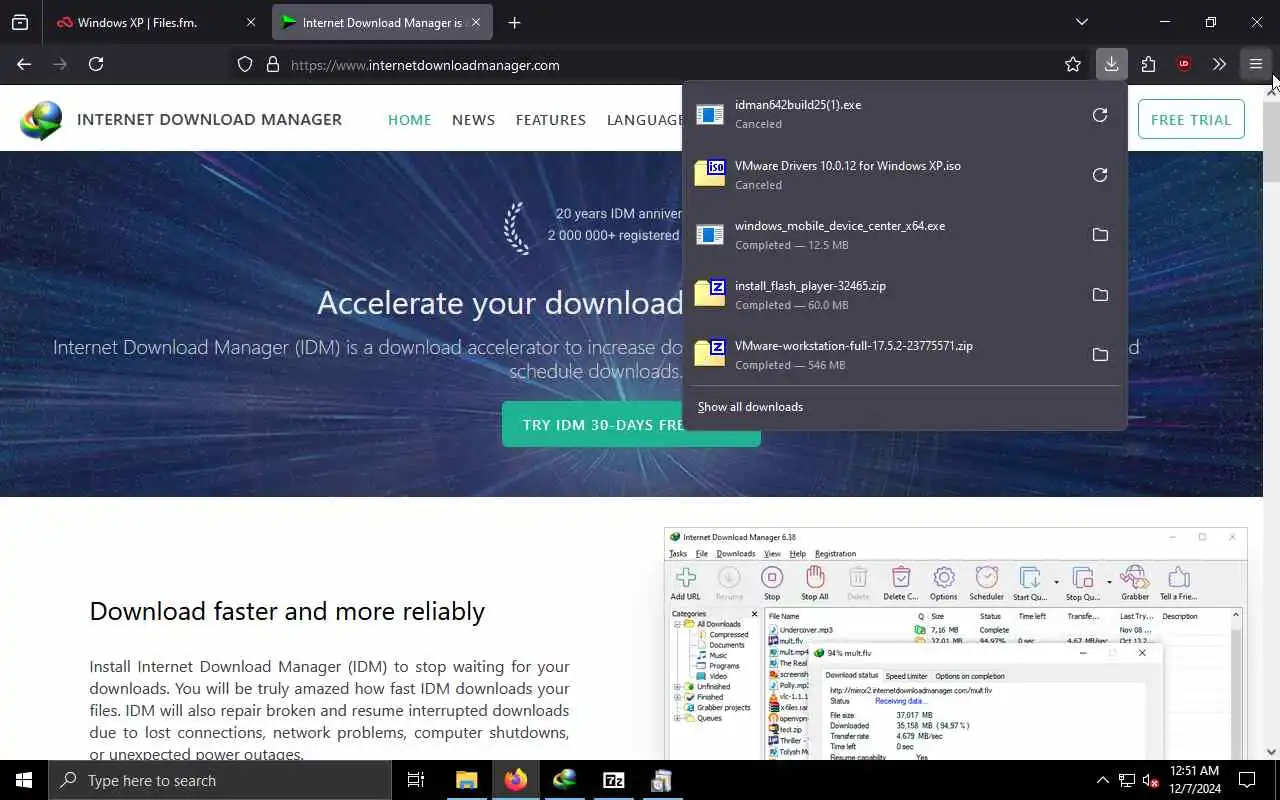Click the IDM globe logo
The width and height of the screenshot is (1280, 800).
tap(41, 120)
